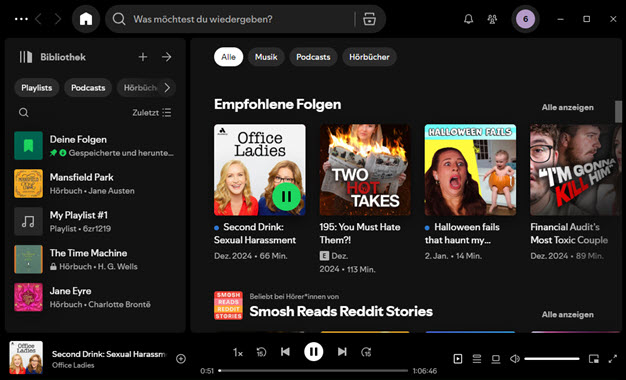Image resolution: width=626 pixels, height=380 pixels.
Task: Select the main Podcasts filter tab
Action: click(x=313, y=57)
